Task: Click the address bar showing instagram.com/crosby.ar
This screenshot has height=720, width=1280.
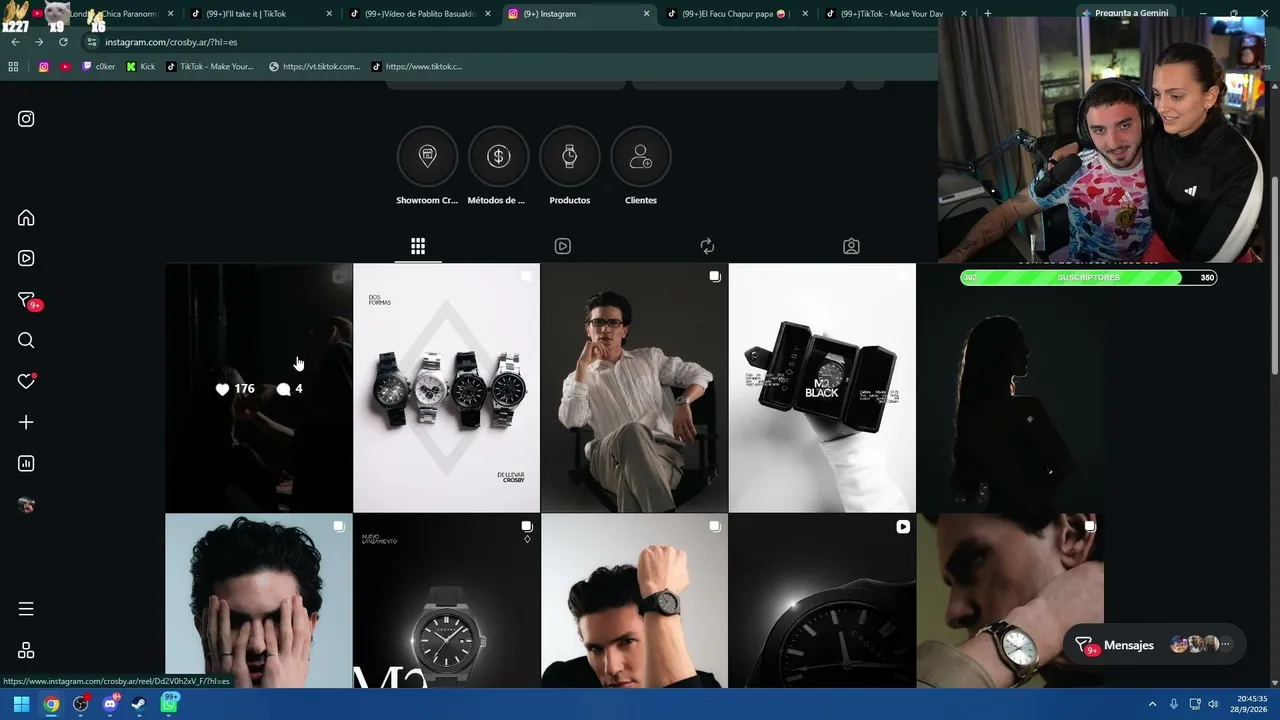Action: click(x=510, y=42)
